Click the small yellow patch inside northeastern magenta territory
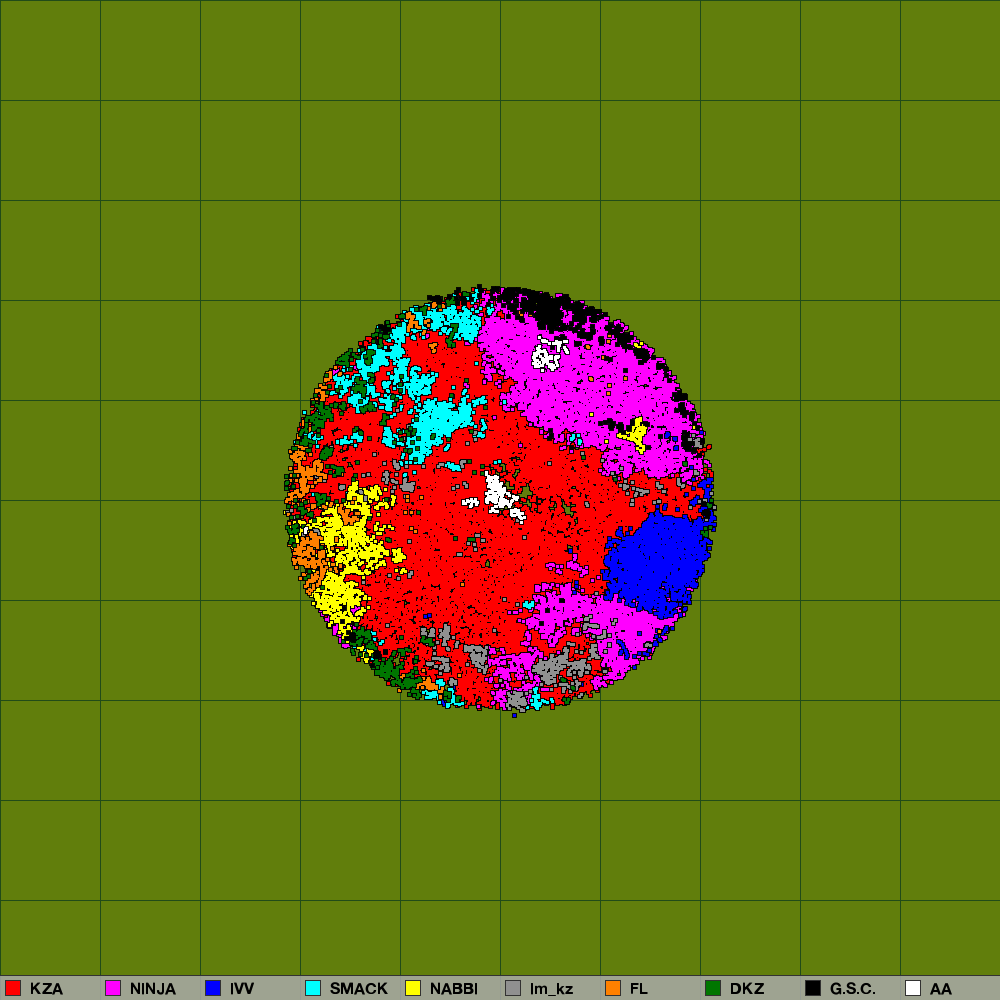 point(634,435)
